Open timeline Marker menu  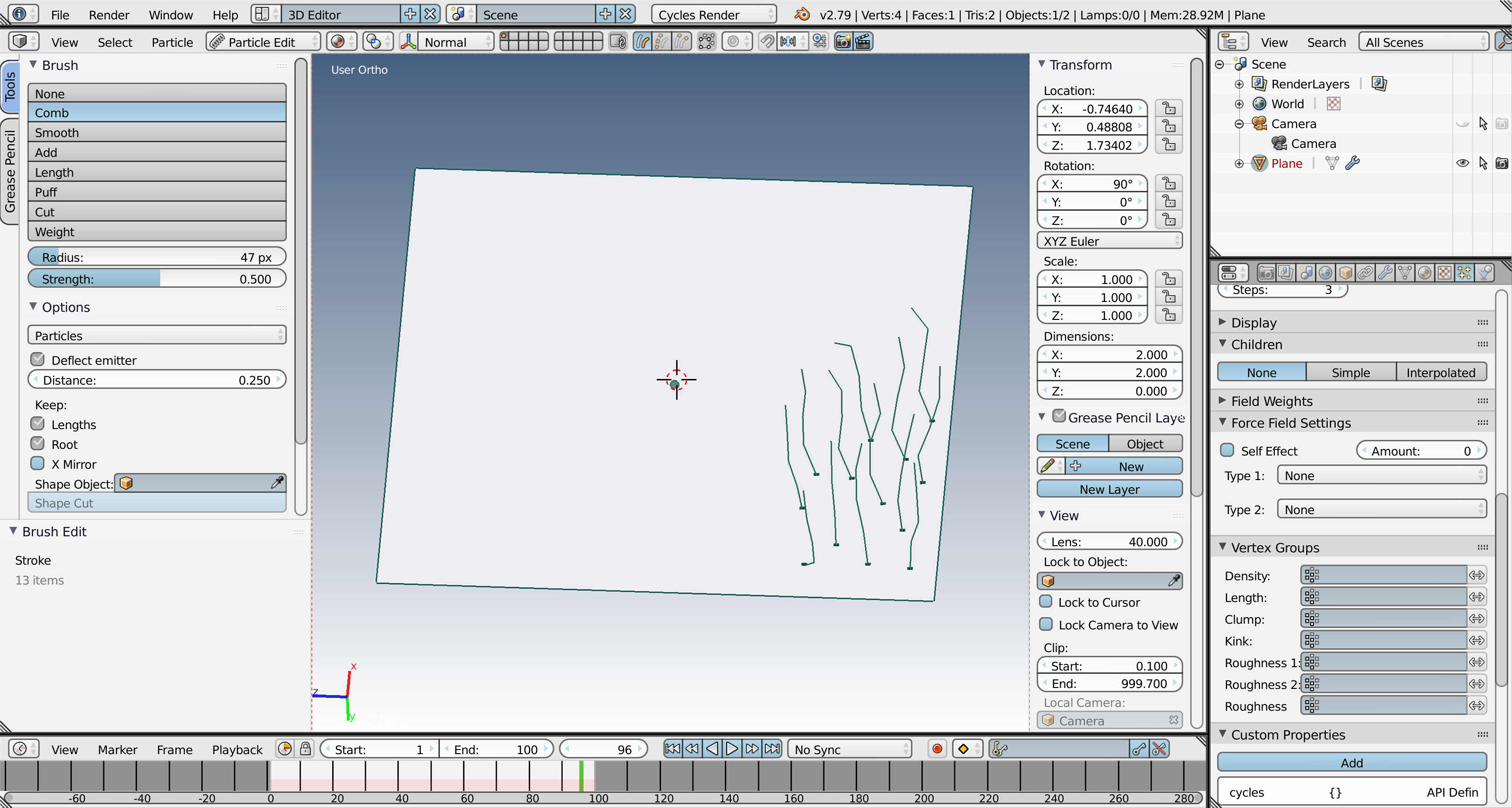(117, 749)
